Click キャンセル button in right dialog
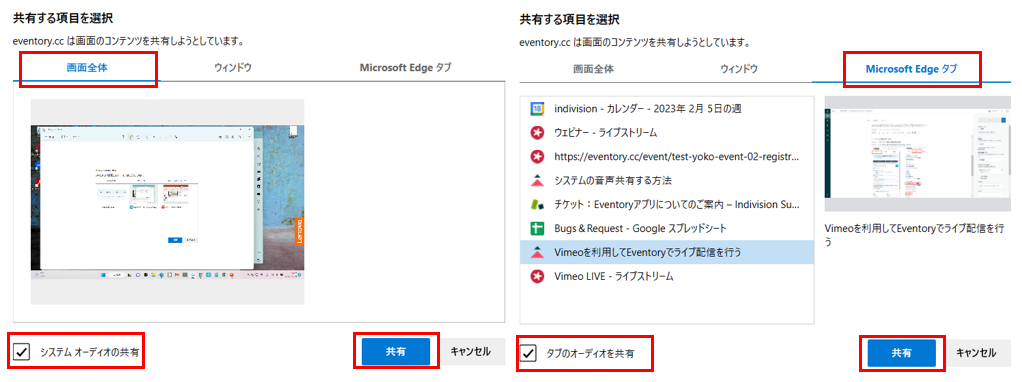 coord(976,353)
